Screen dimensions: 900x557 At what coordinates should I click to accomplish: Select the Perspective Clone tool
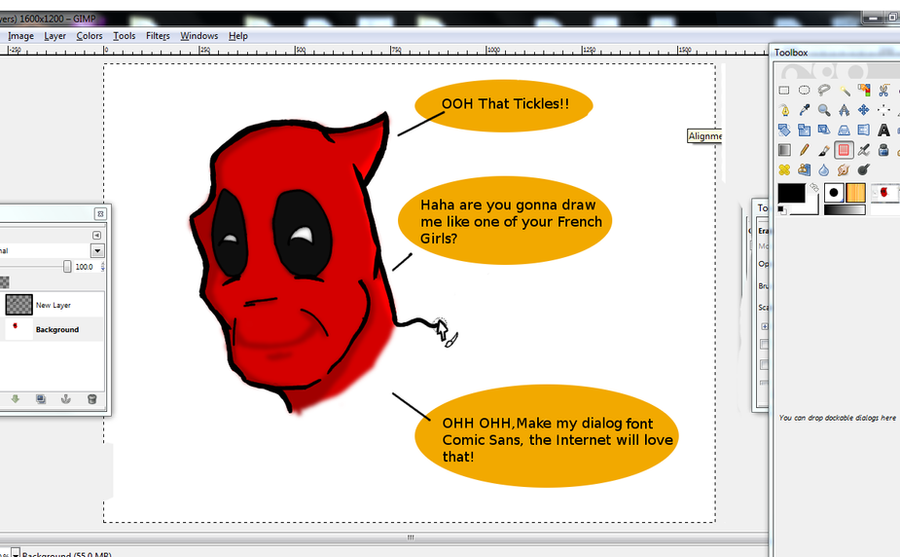coord(804,170)
